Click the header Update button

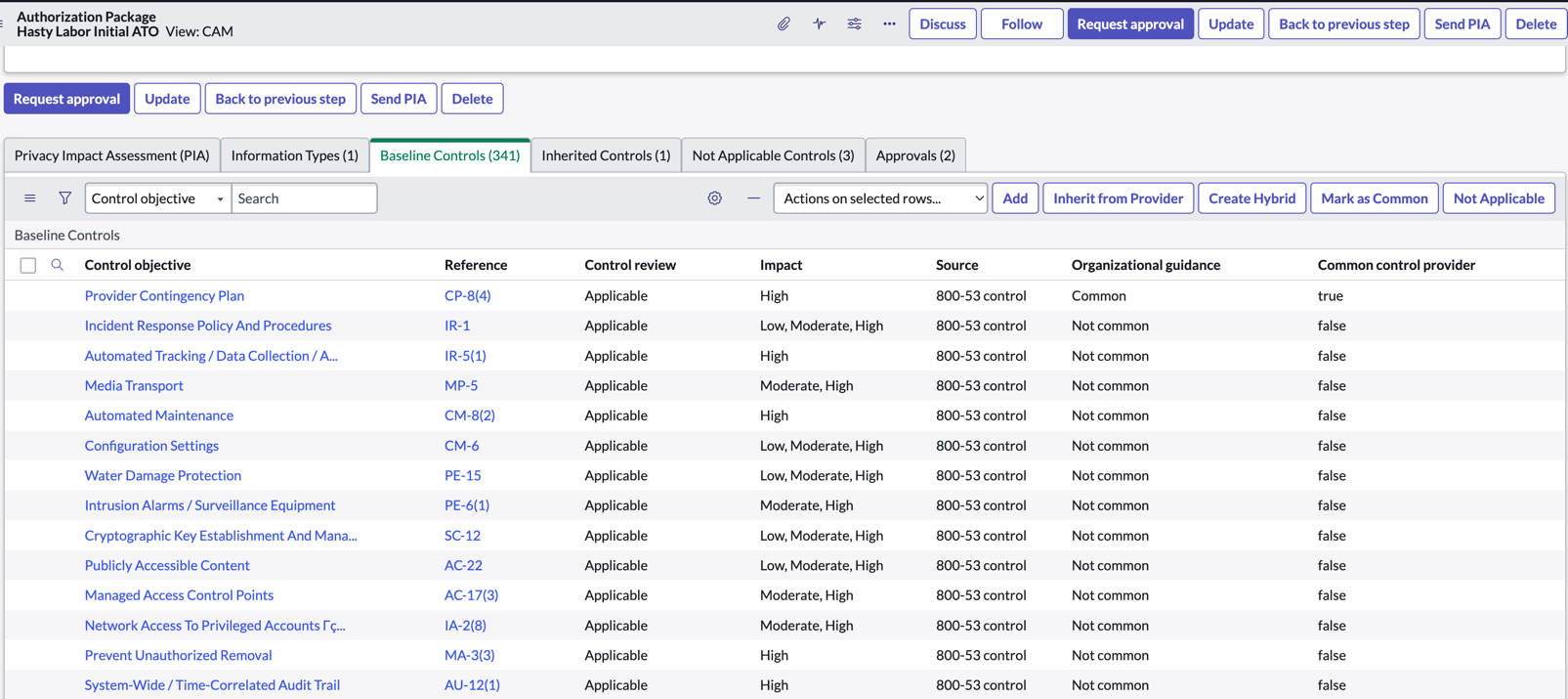[x=1231, y=23]
